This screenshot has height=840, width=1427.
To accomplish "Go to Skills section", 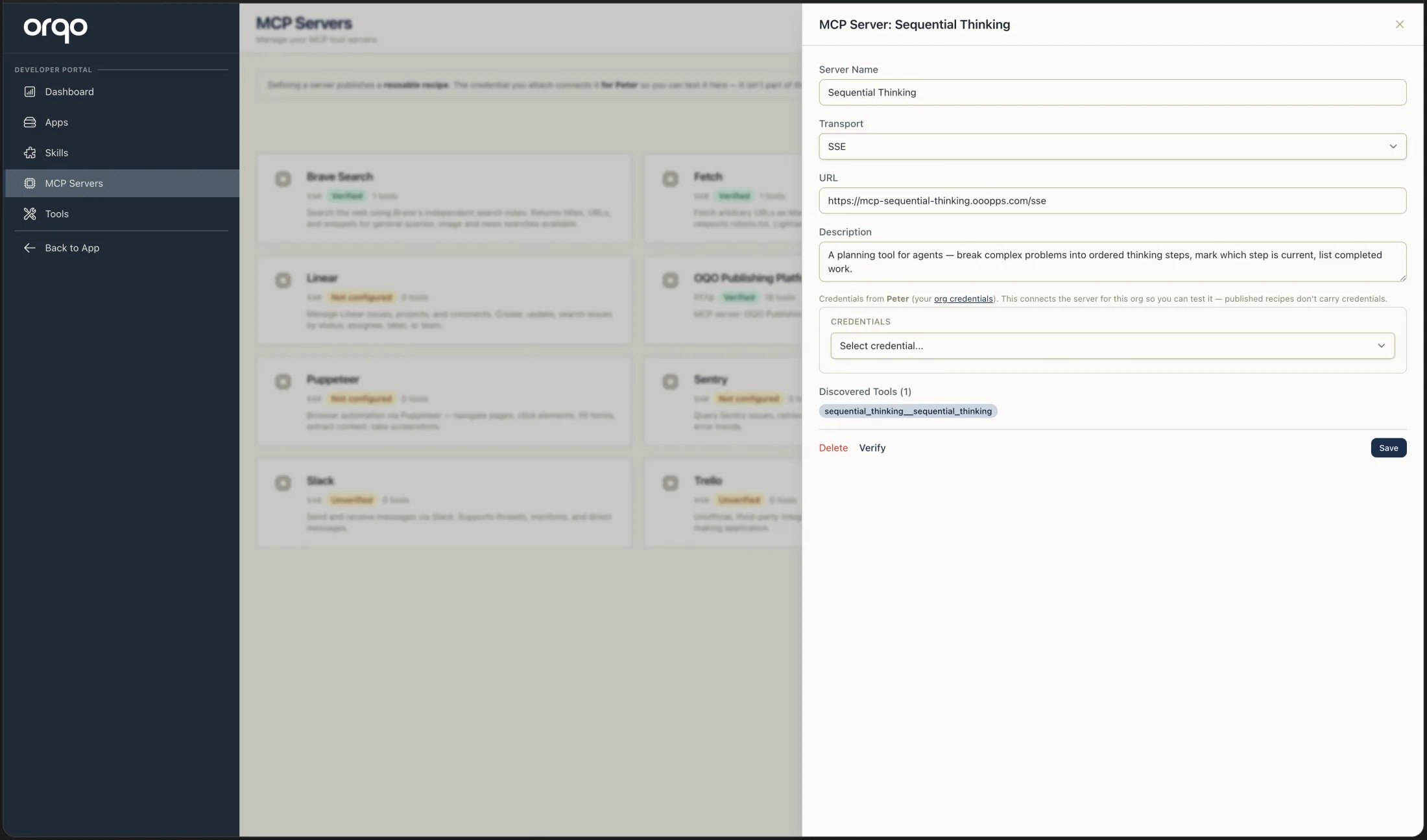I will click(122, 152).
